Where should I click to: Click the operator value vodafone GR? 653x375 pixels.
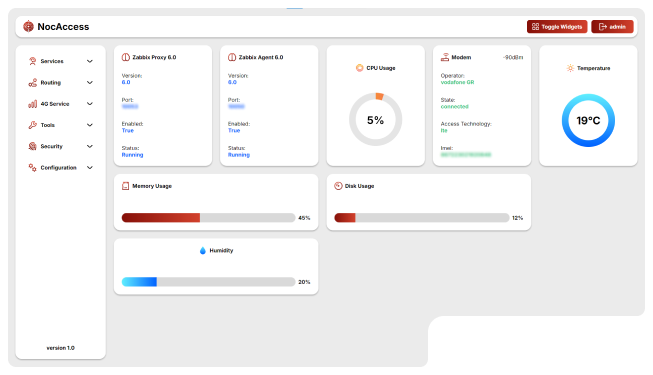(457, 82)
